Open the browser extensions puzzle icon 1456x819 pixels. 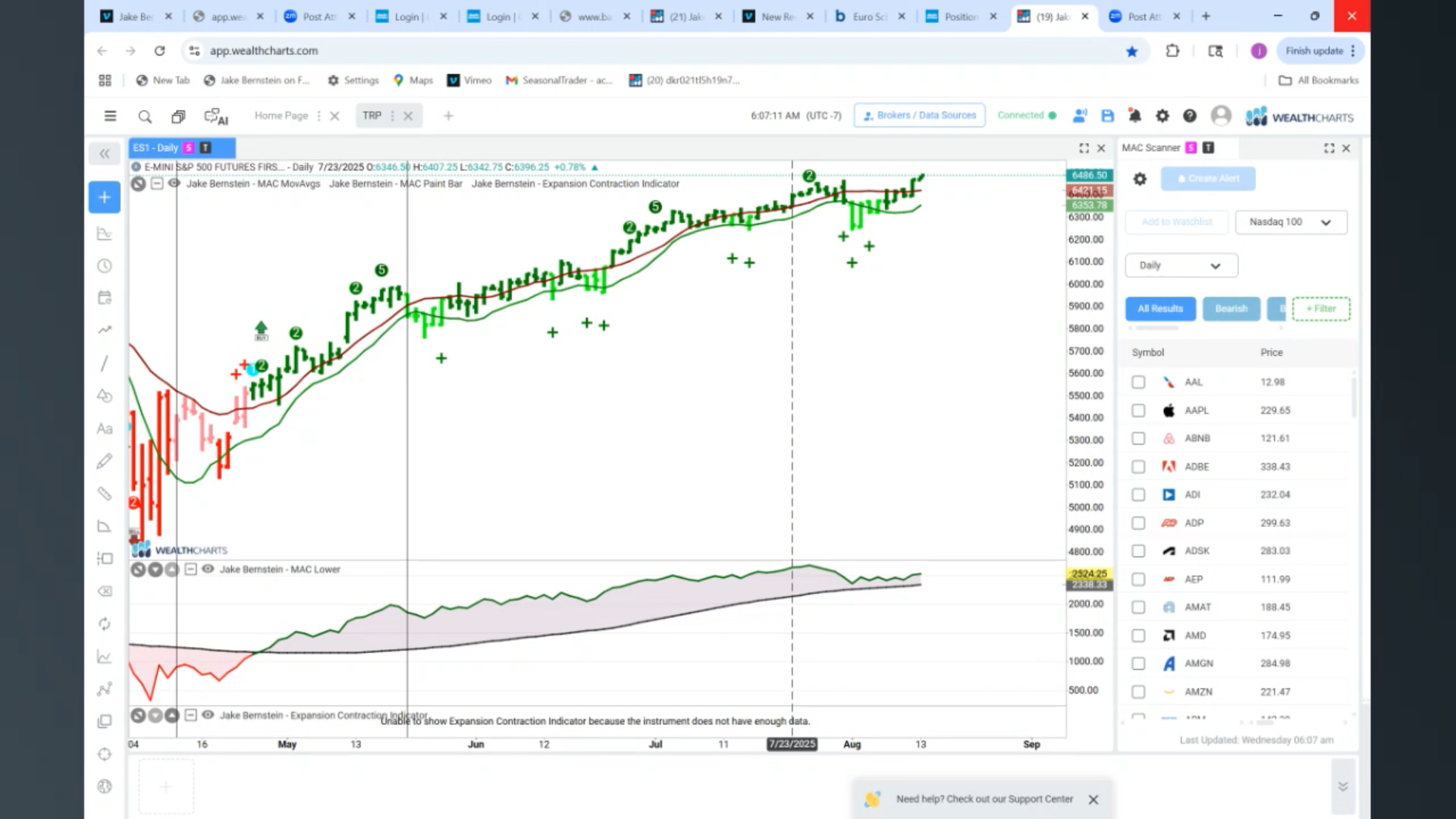point(1172,51)
